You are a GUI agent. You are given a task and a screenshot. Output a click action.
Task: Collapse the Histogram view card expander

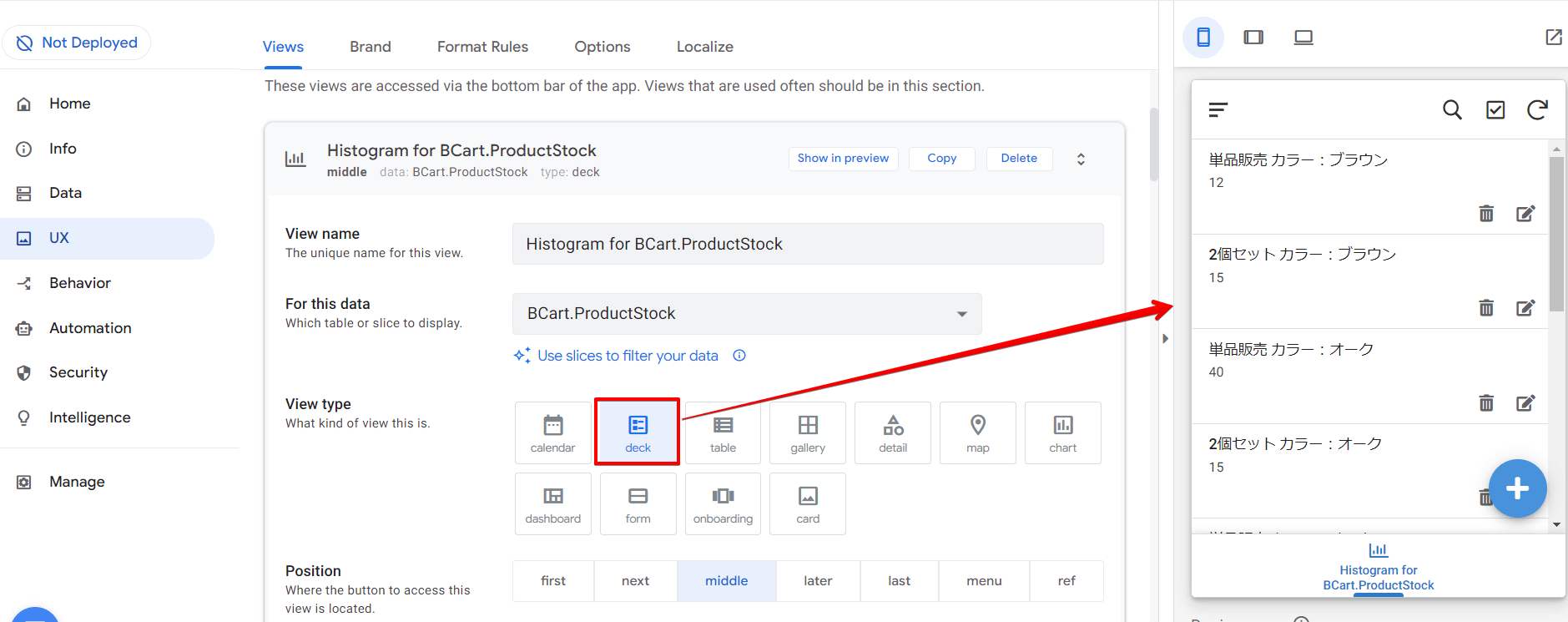(x=1081, y=159)
